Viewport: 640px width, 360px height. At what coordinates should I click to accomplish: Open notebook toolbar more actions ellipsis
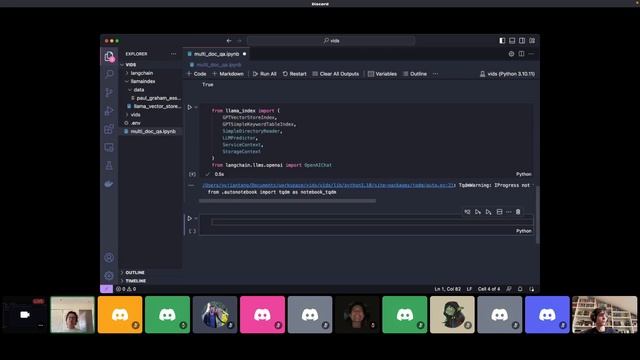coord(436,74)
